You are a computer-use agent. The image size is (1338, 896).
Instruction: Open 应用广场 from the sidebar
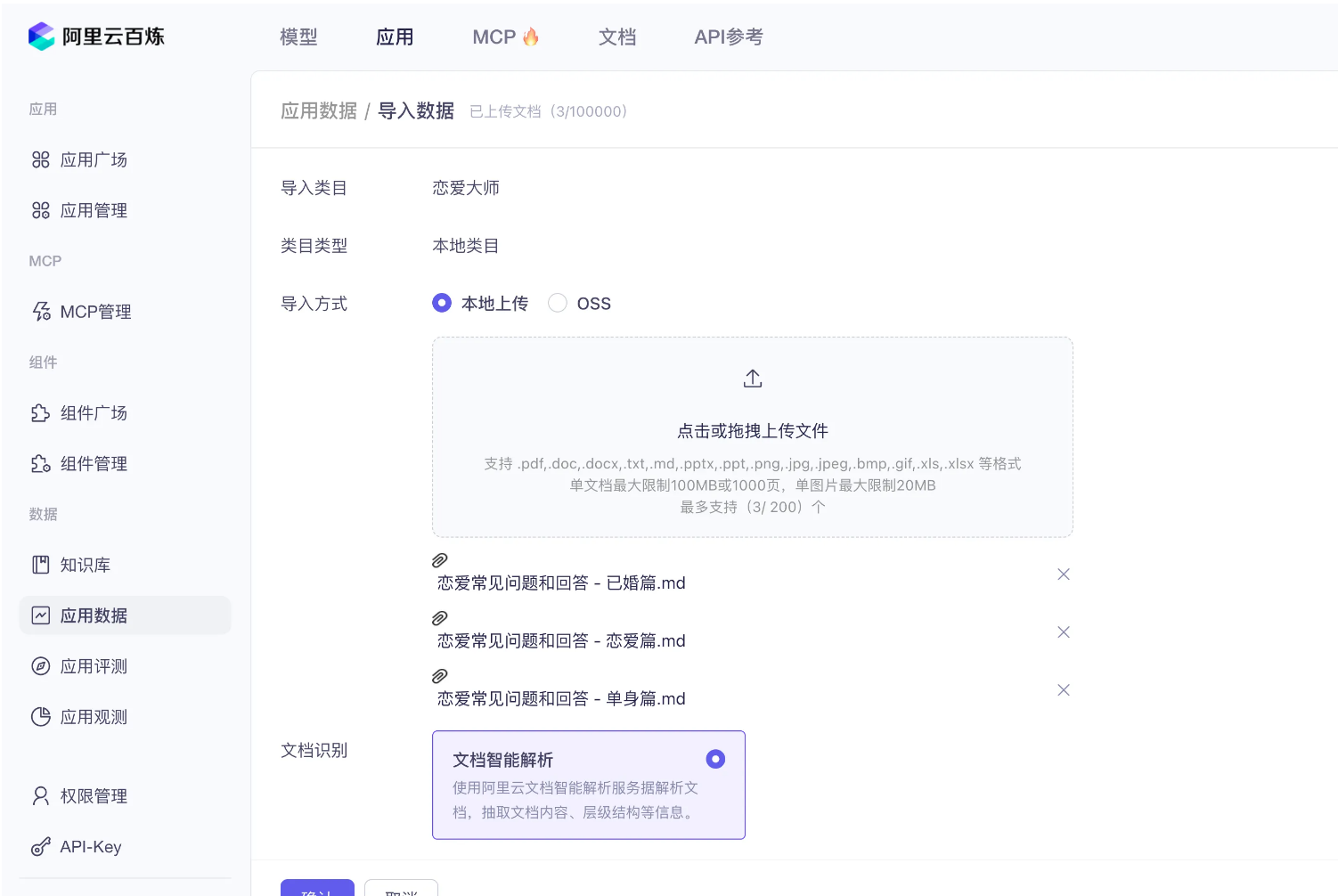[93, 160]
